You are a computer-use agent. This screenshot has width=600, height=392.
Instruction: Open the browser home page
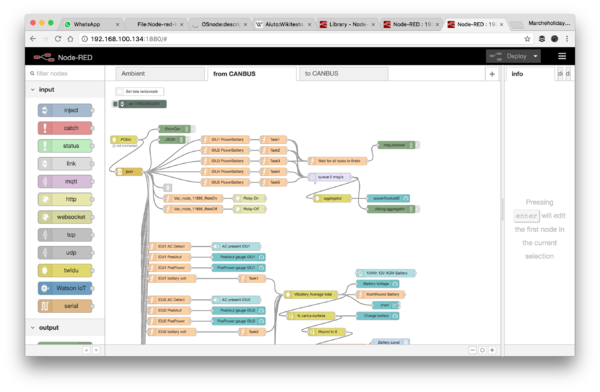click(x=70, y=39)
